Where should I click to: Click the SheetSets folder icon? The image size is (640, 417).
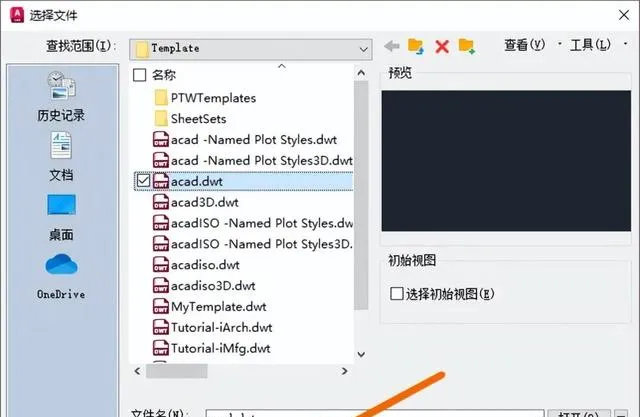pyautogui.click(x=161, y=119)
